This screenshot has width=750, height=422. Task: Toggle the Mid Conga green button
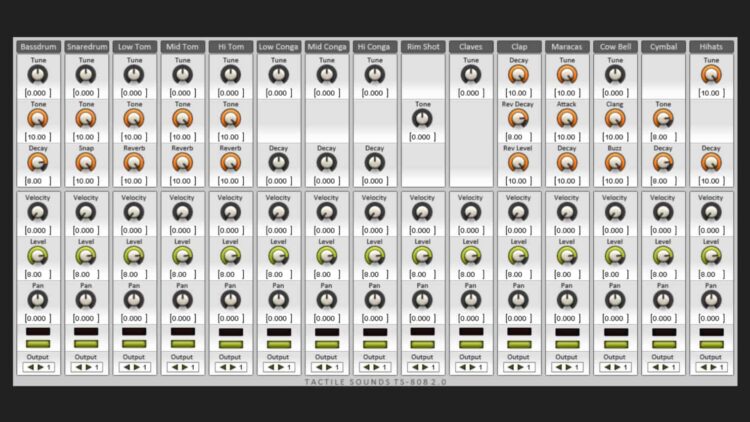[x=327, y=344]
